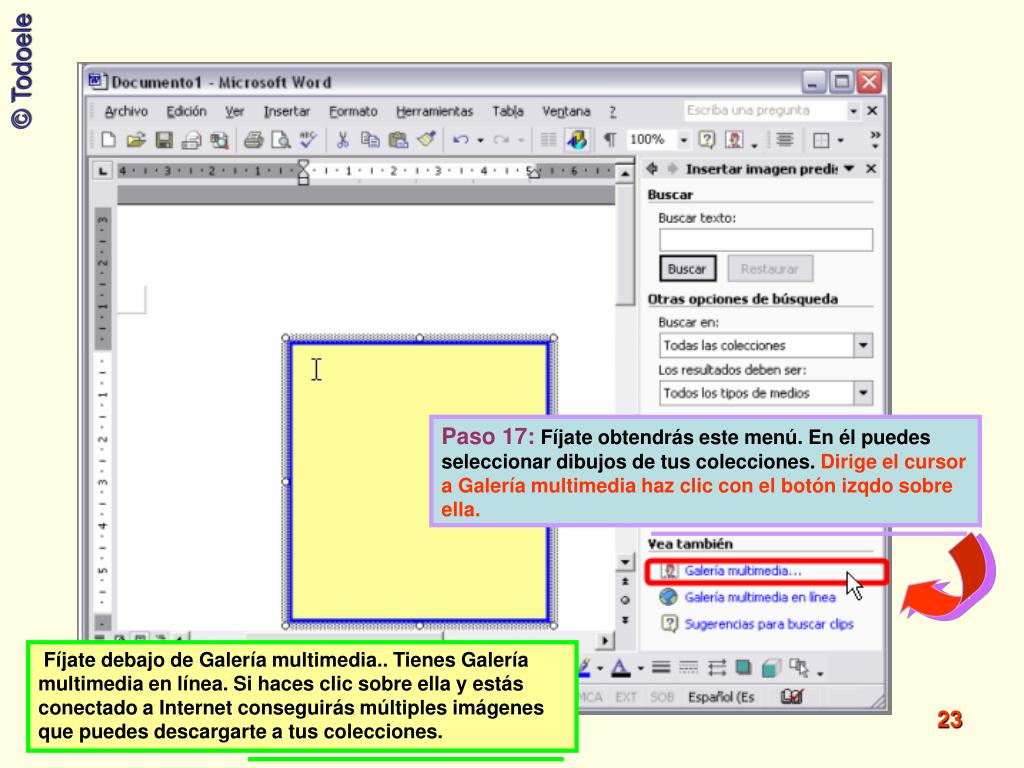
Task: Open 'Todas las colecciones' dropdown
Action: (x=863, y=345)
